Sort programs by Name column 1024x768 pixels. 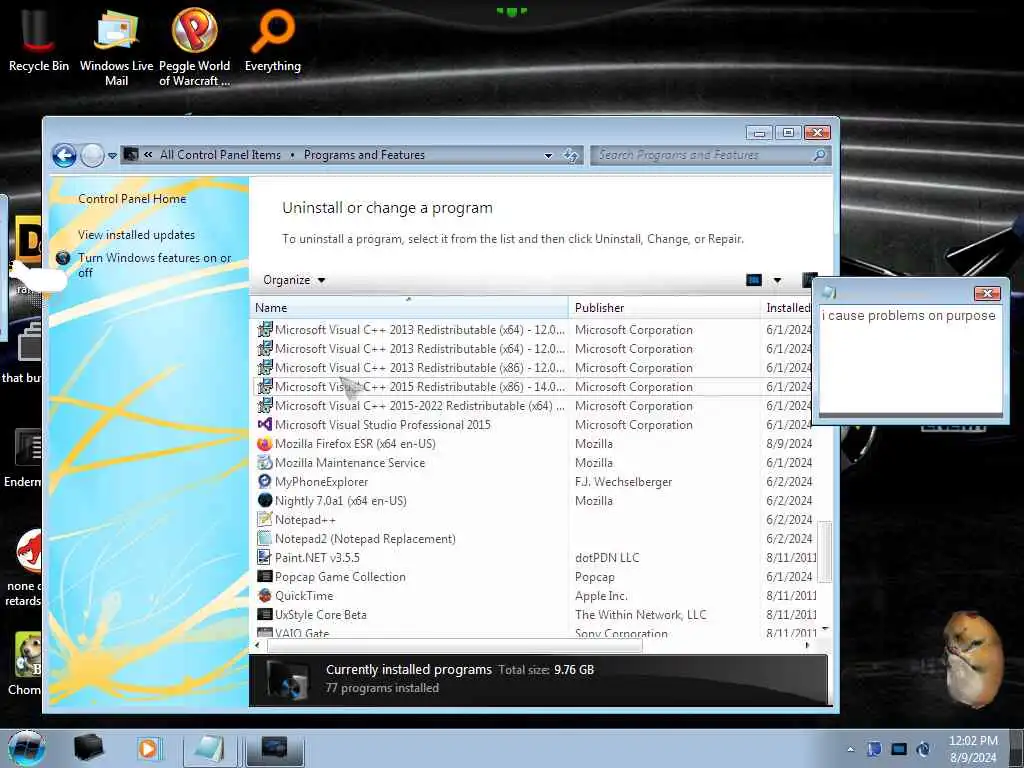[x=409, y=308]
